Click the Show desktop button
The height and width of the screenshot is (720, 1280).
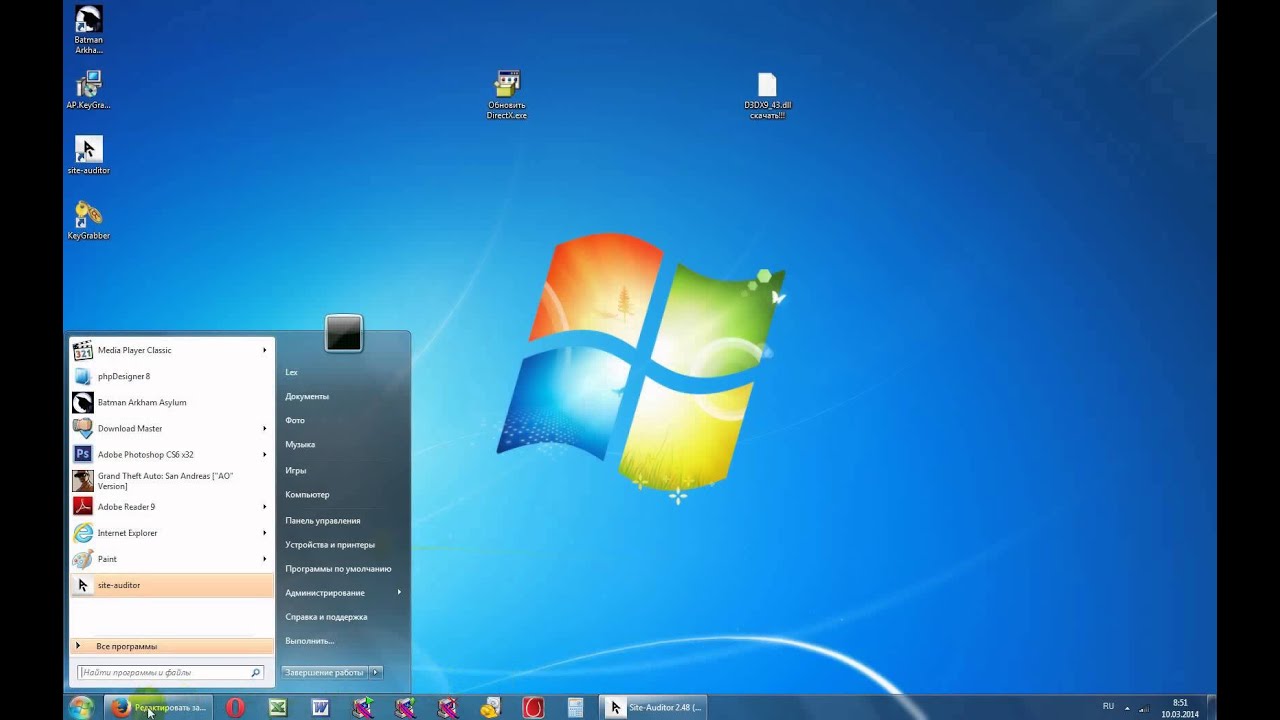(1211, 707)
